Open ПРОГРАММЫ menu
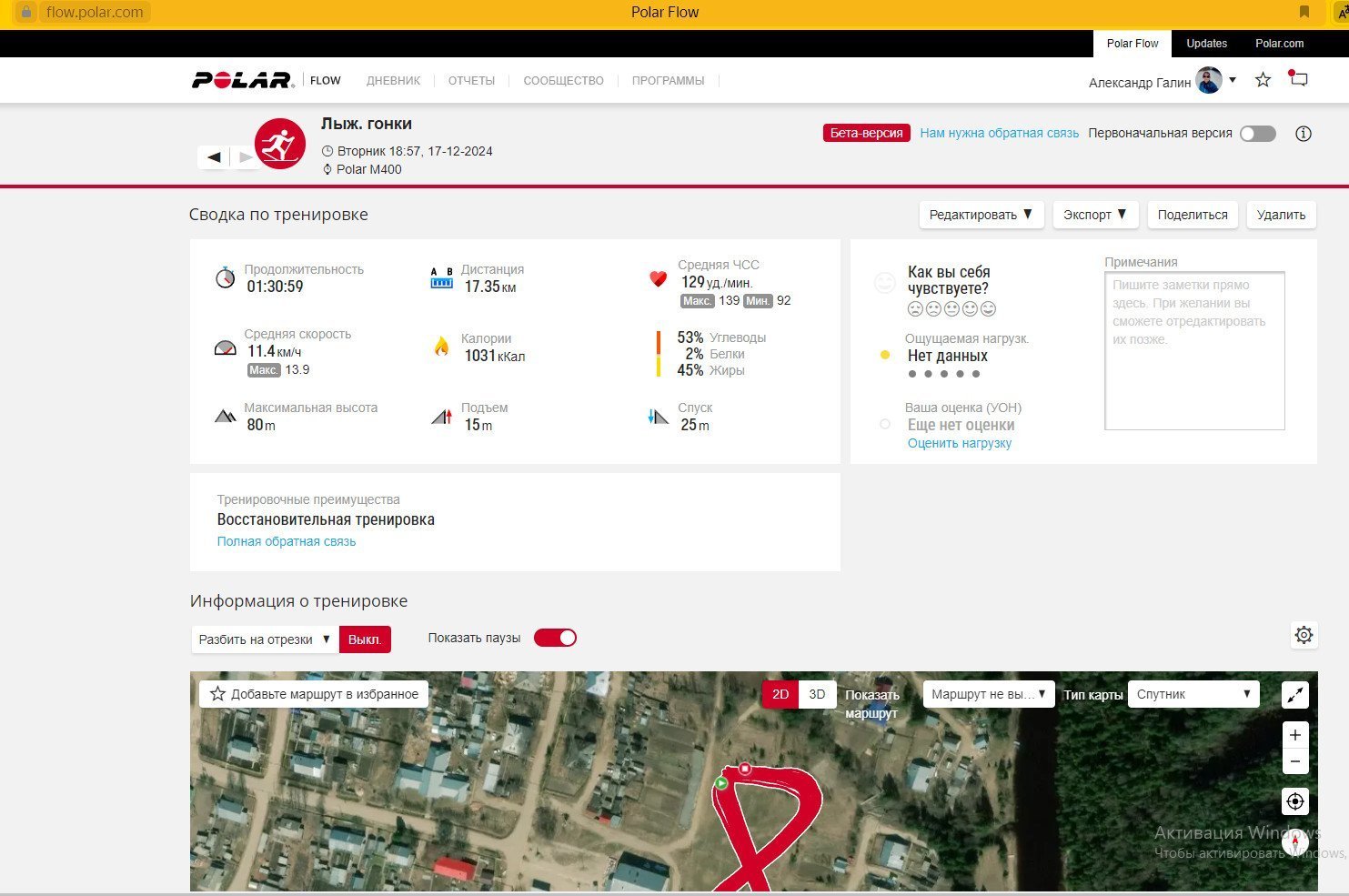The height and width of the screenshot is (896, 1349). (669, 81)
